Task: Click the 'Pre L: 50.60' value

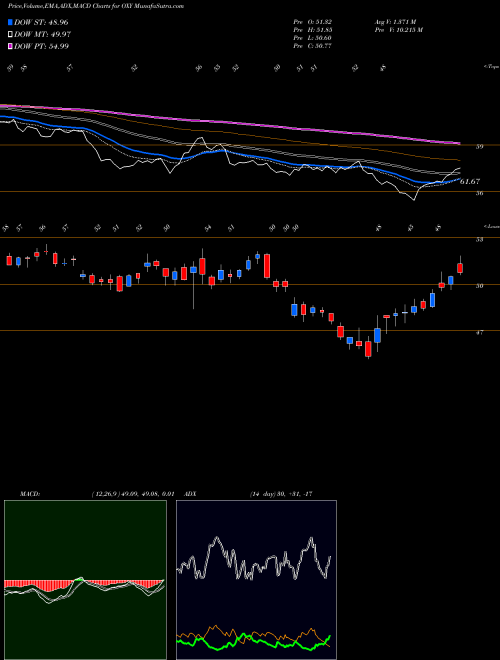Action: (313, 38)
